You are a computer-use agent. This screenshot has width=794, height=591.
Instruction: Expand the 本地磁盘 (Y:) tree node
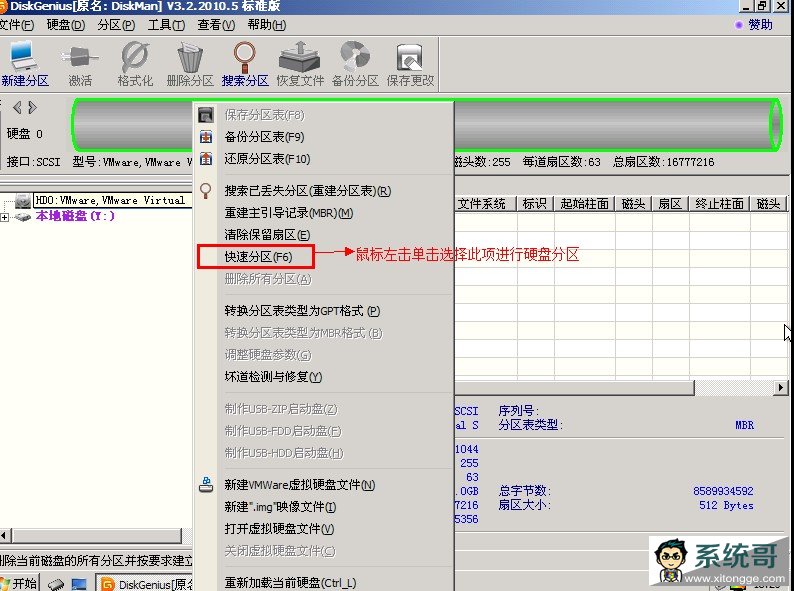[x=5, y=217]
